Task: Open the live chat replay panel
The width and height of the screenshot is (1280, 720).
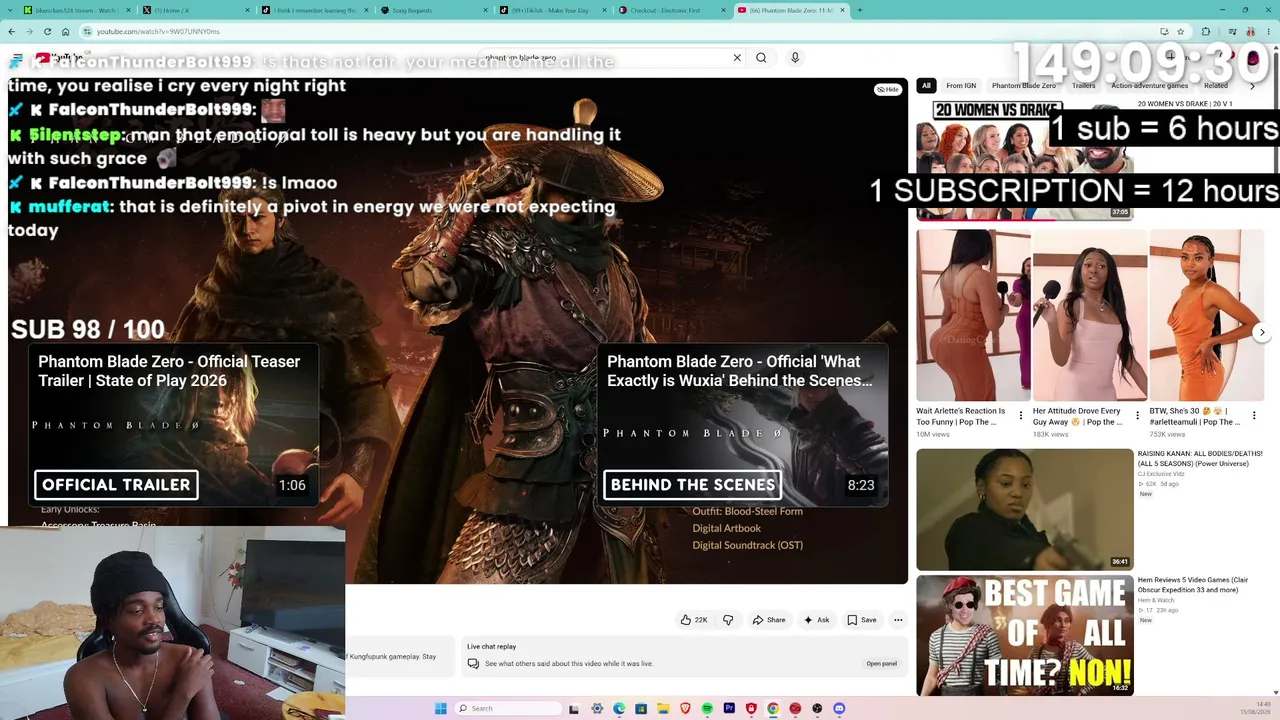Action: [882, 663]
